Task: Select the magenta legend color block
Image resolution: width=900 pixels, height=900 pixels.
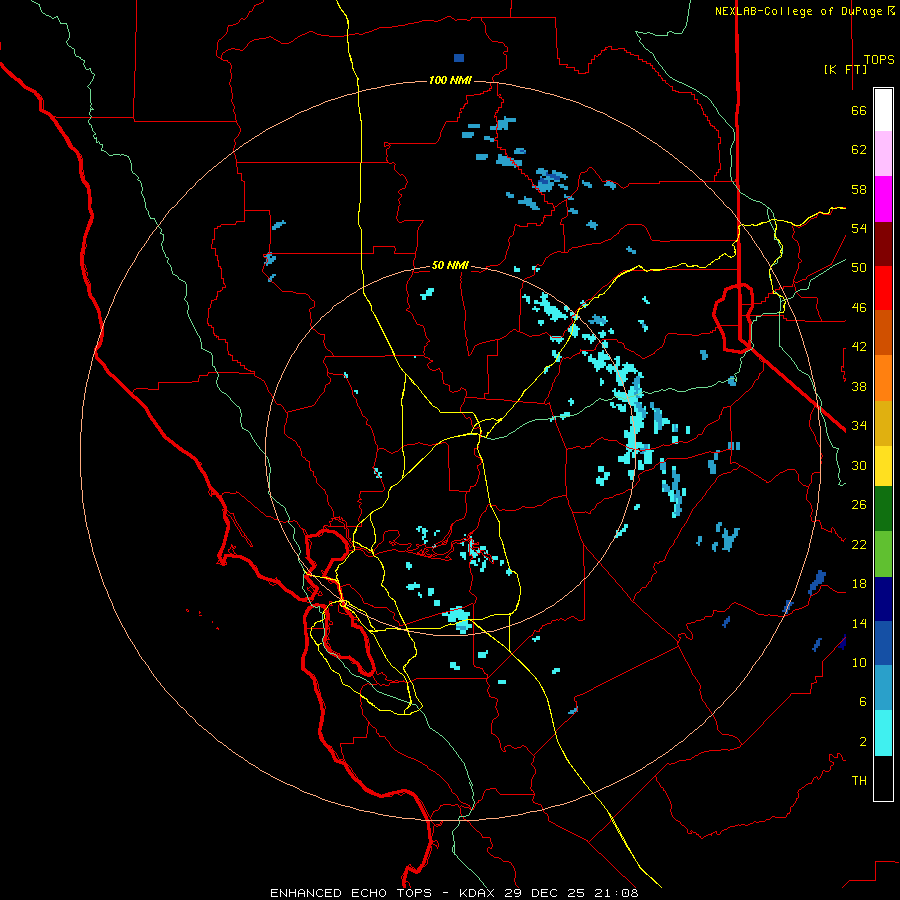Action: (x=883, y=199)
